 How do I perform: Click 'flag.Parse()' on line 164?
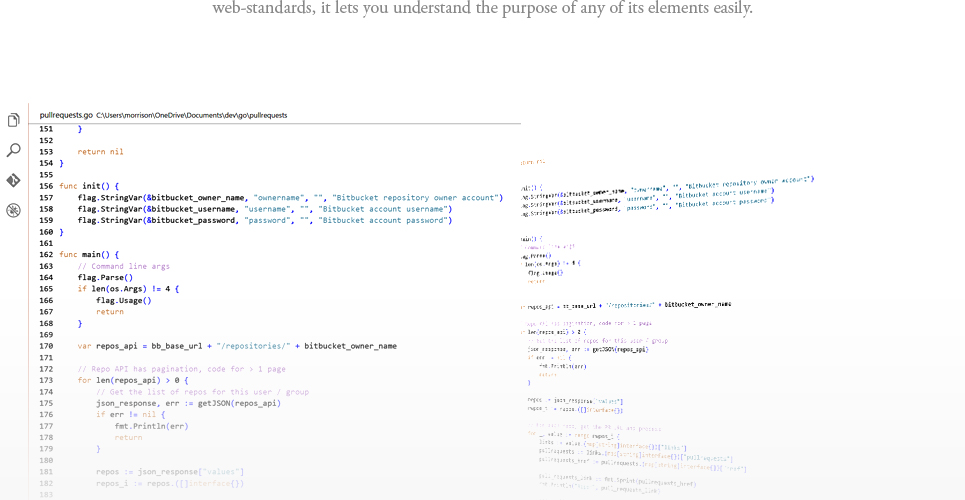[105, 278]
